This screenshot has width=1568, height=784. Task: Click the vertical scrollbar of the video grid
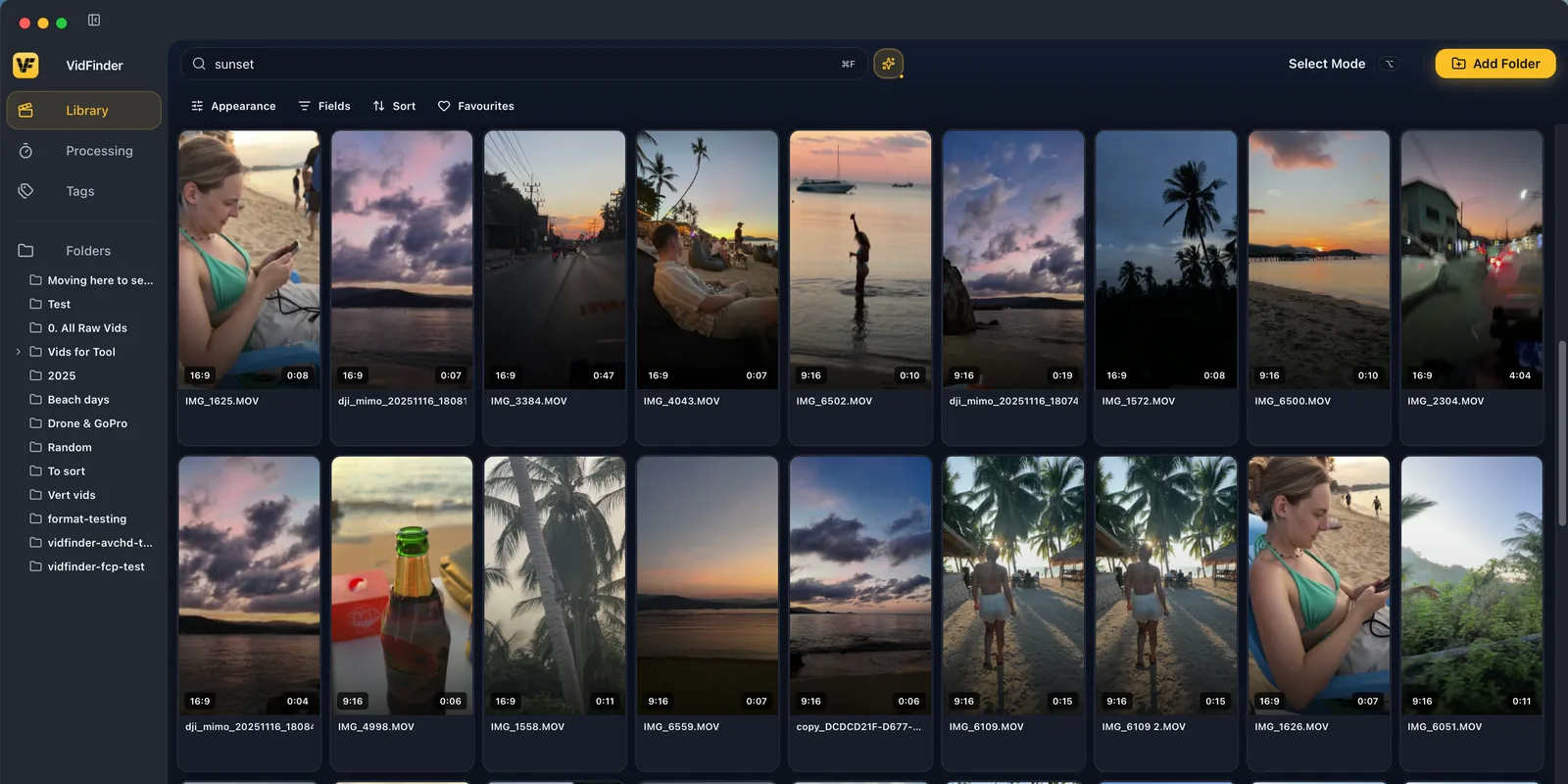click(1562, 432)
